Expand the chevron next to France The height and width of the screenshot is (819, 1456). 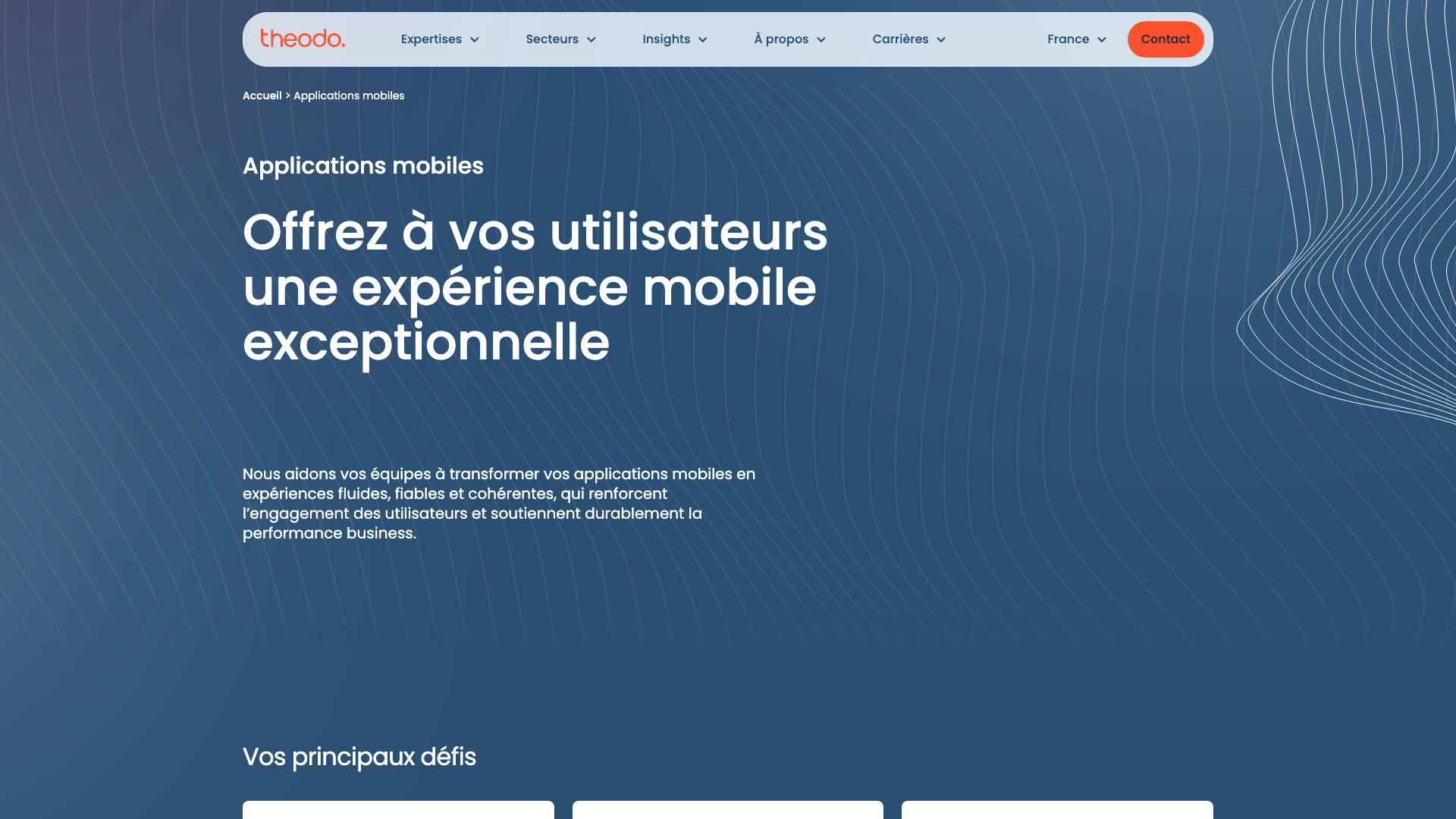click(1102, 40)
